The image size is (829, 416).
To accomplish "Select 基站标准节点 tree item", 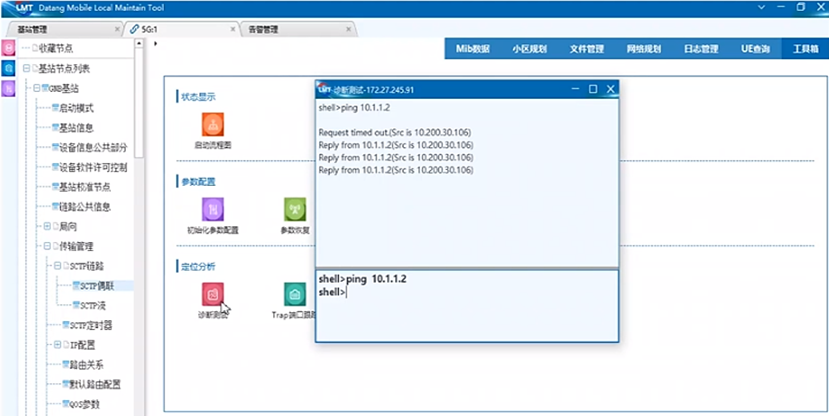I will pos(85,187).
